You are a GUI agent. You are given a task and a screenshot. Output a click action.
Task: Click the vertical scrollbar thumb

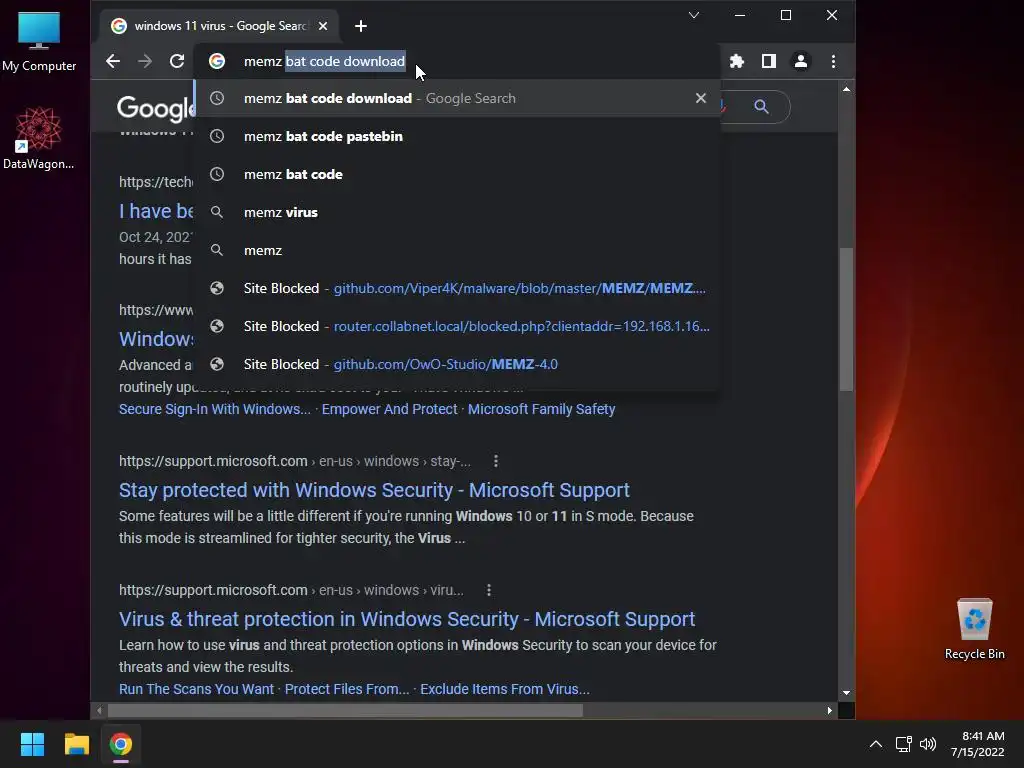[846, 319]
